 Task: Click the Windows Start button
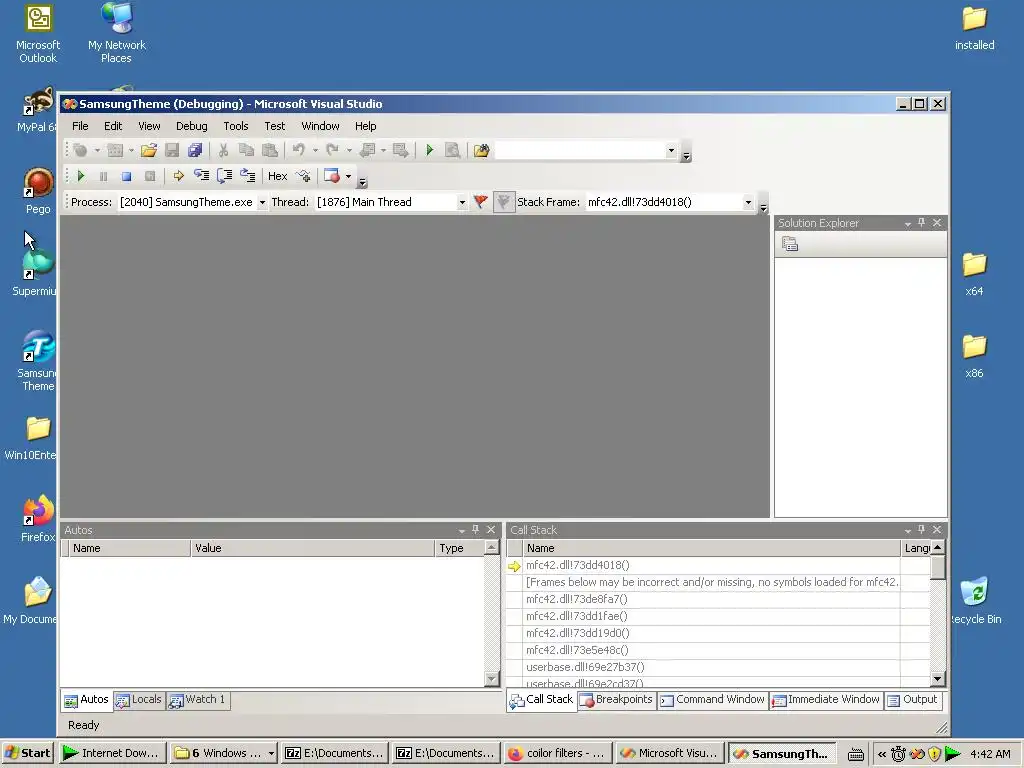click(x=28, y=754)
